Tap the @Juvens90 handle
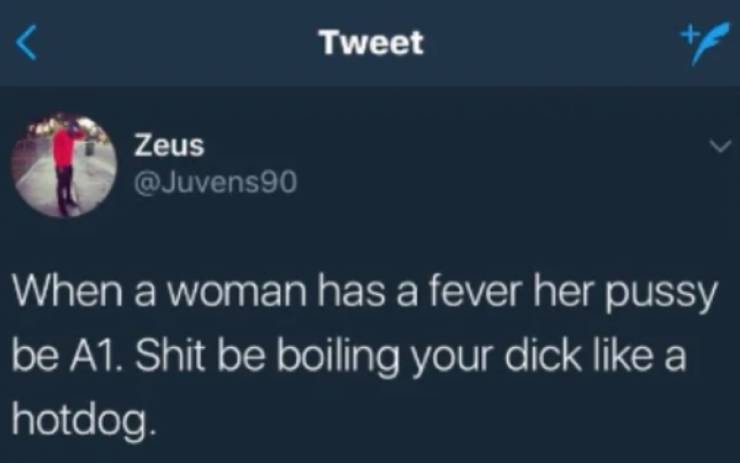This screenshot has width=740, height=463. 215,182
